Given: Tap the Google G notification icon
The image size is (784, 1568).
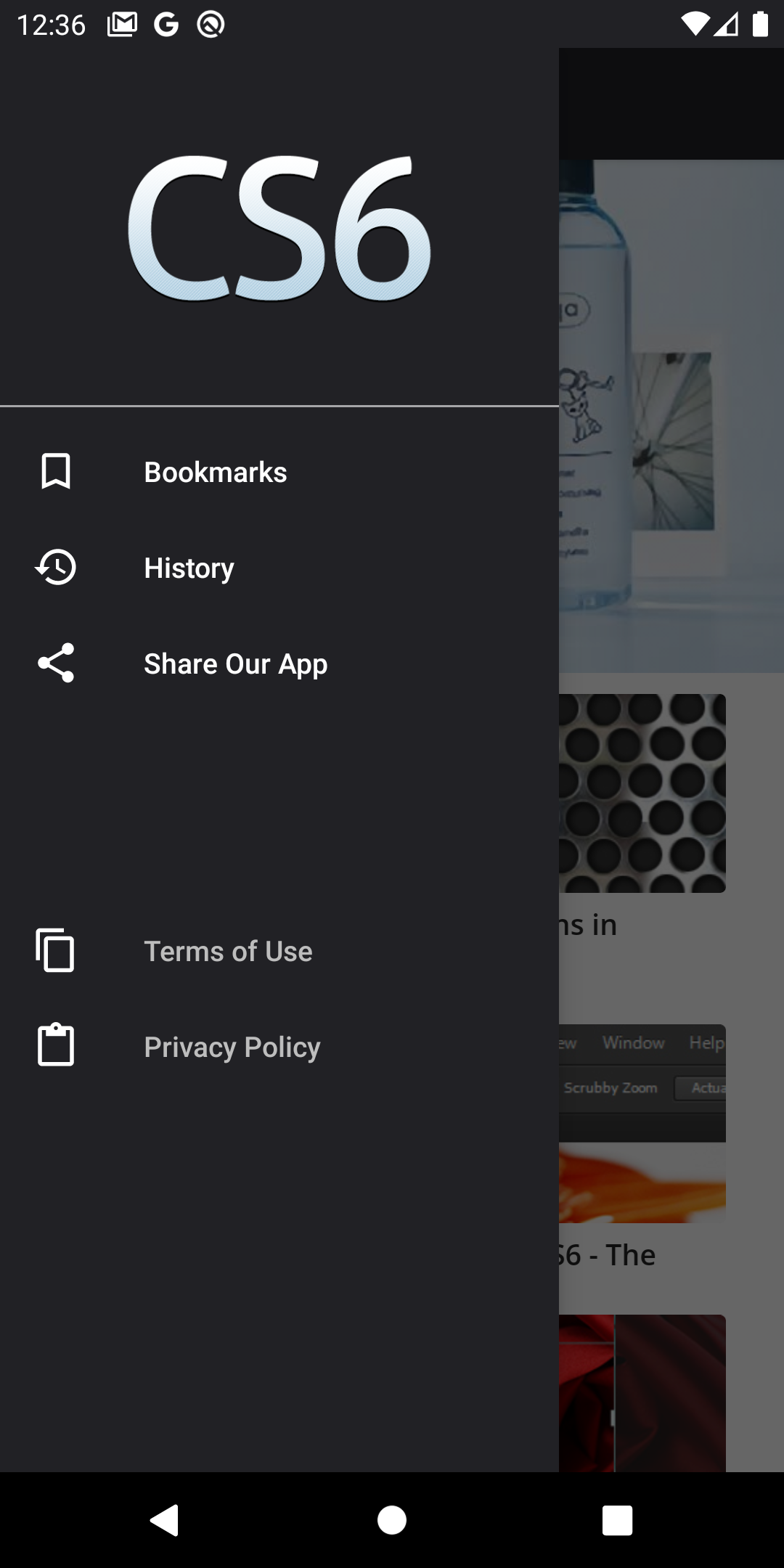Looking at the screenshot, I should click(x=166, y=25).
